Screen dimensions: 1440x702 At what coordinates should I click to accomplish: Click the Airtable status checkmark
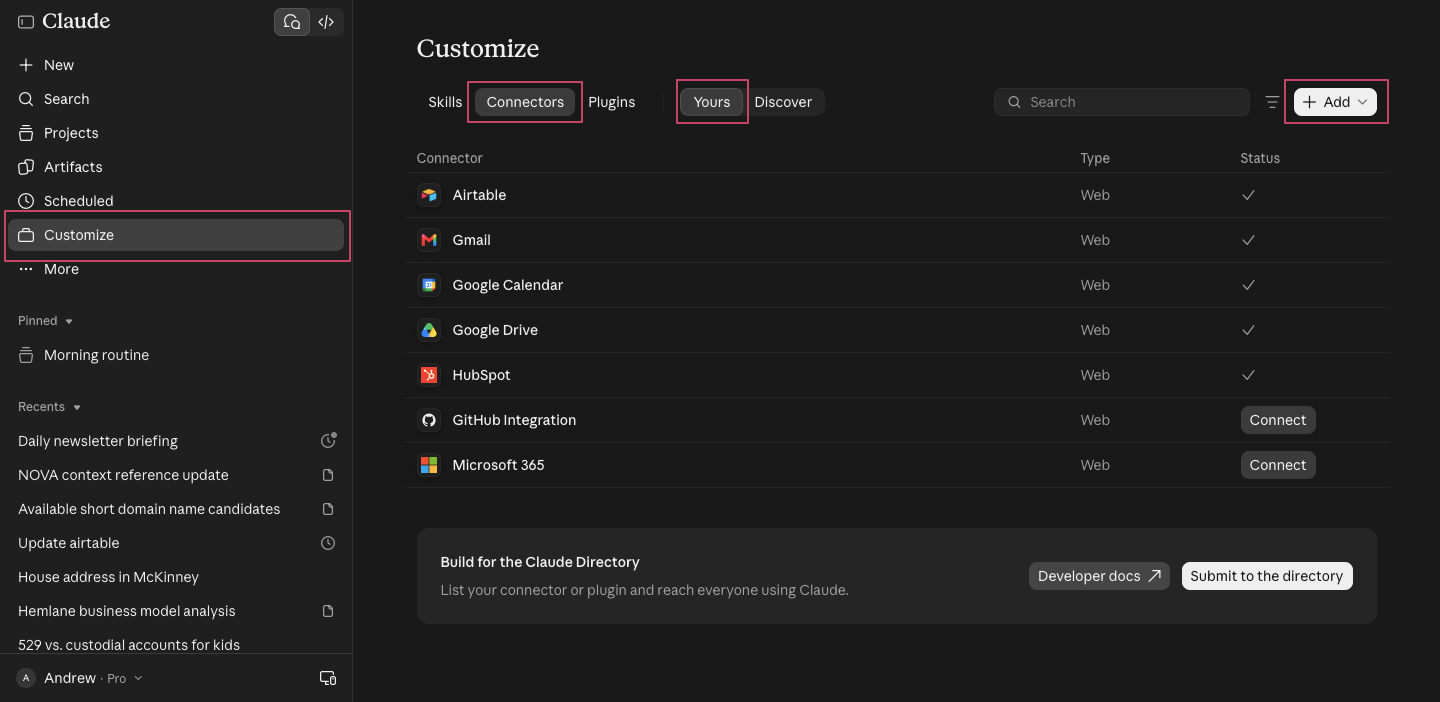[x=1248, y=195]
